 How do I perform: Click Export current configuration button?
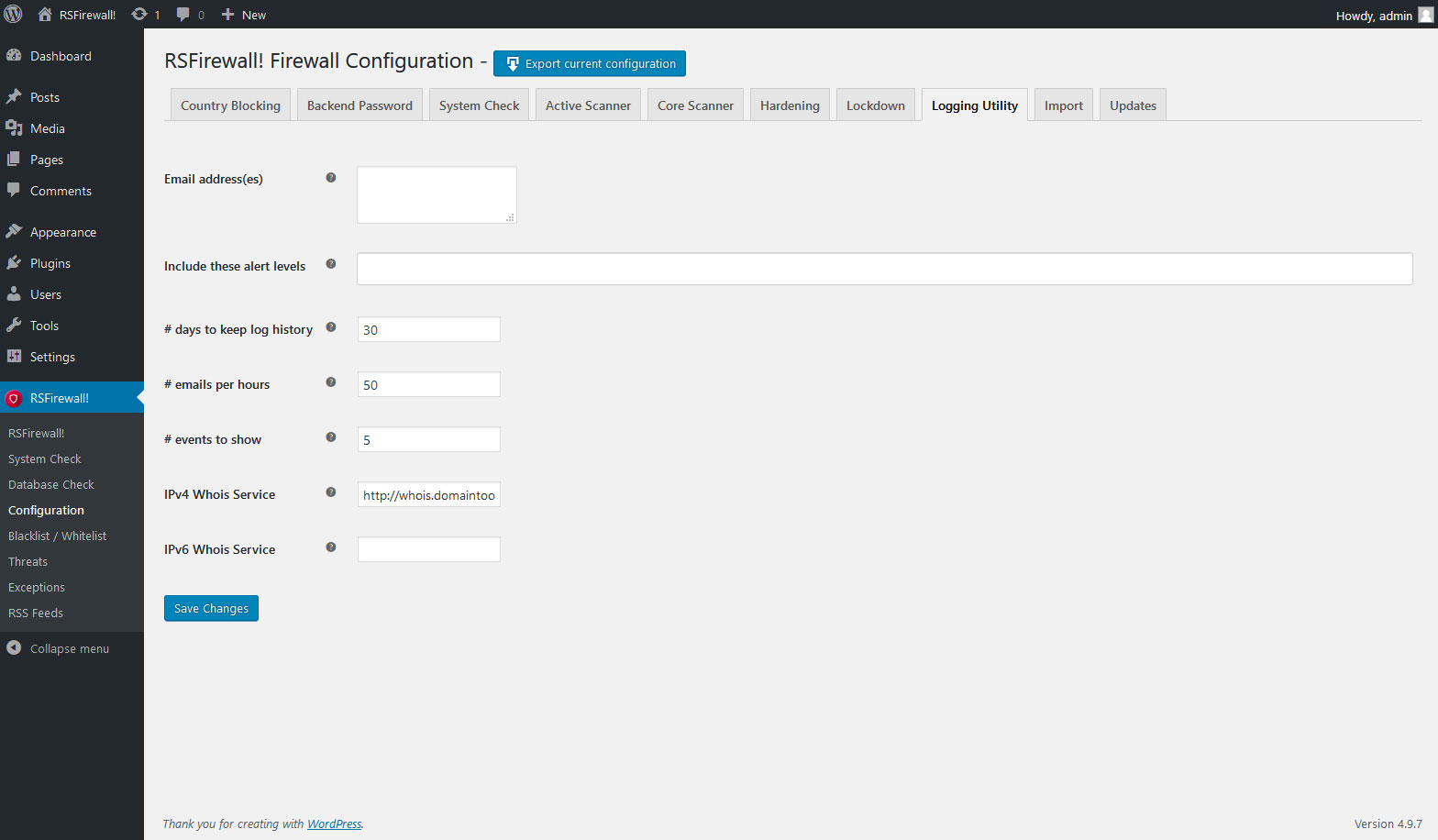tap(589, 63)
